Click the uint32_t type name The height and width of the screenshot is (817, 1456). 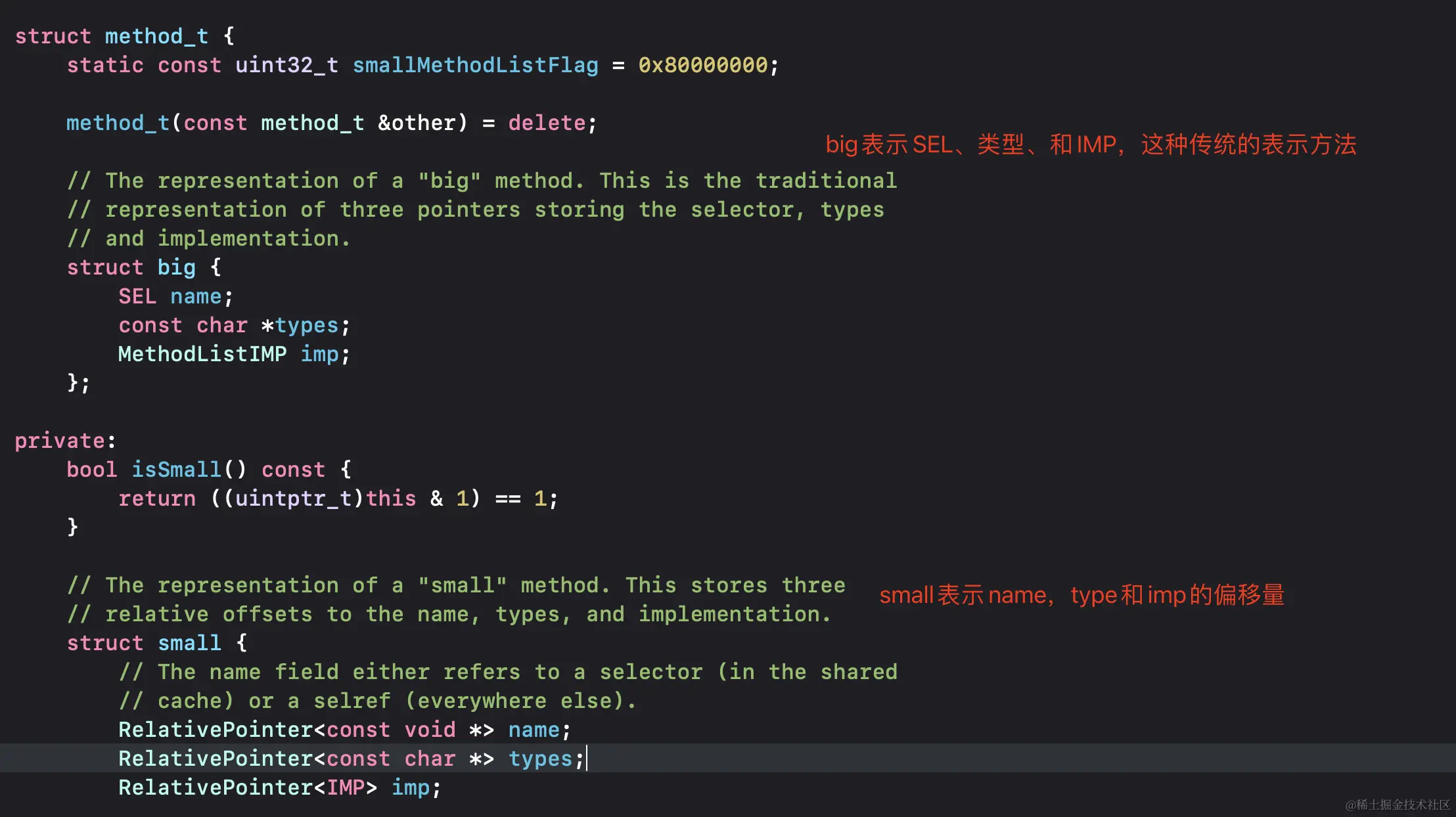click(x=286, y=65)
